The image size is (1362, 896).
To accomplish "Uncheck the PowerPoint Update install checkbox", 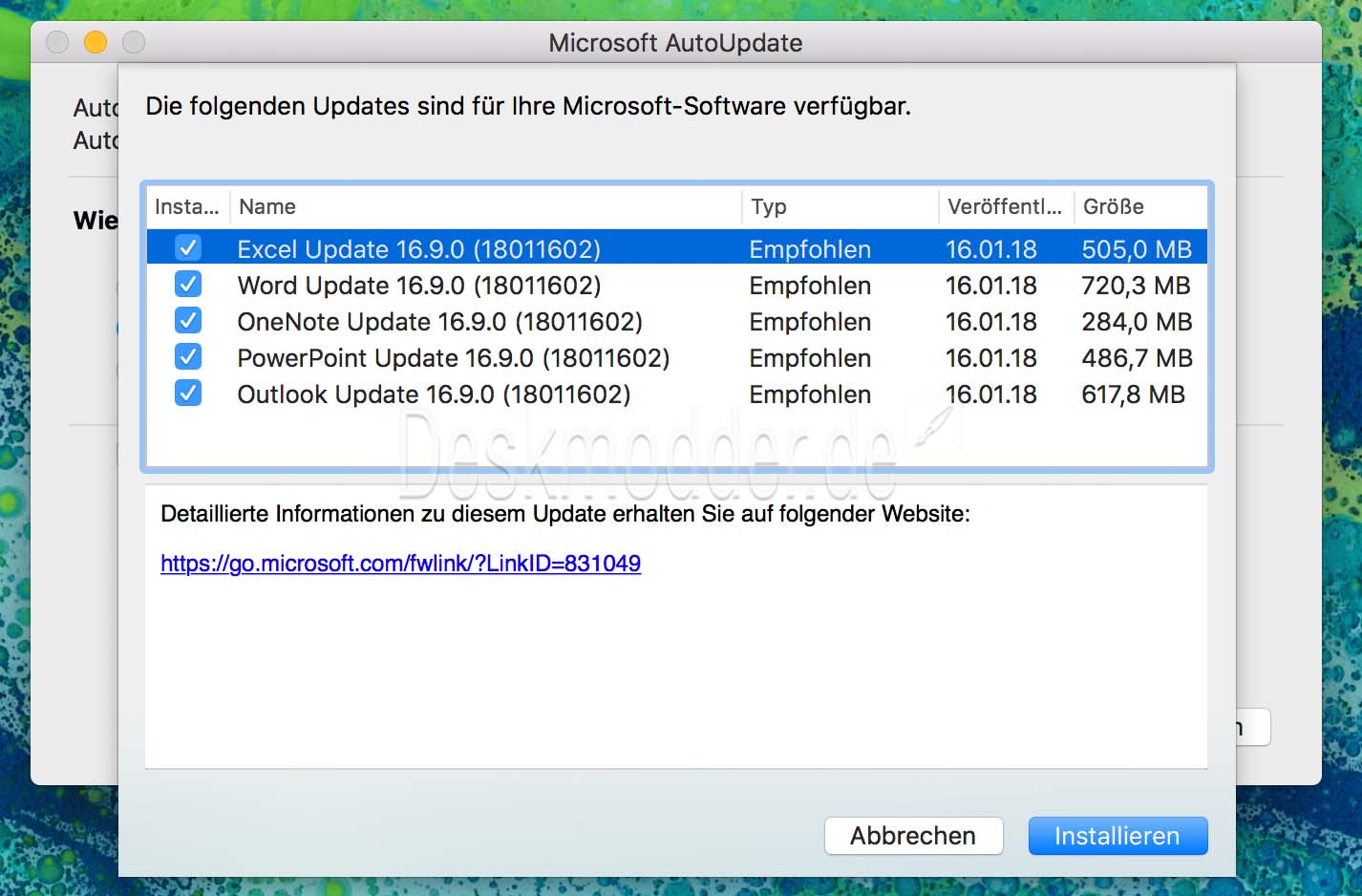I will point(188,357).
